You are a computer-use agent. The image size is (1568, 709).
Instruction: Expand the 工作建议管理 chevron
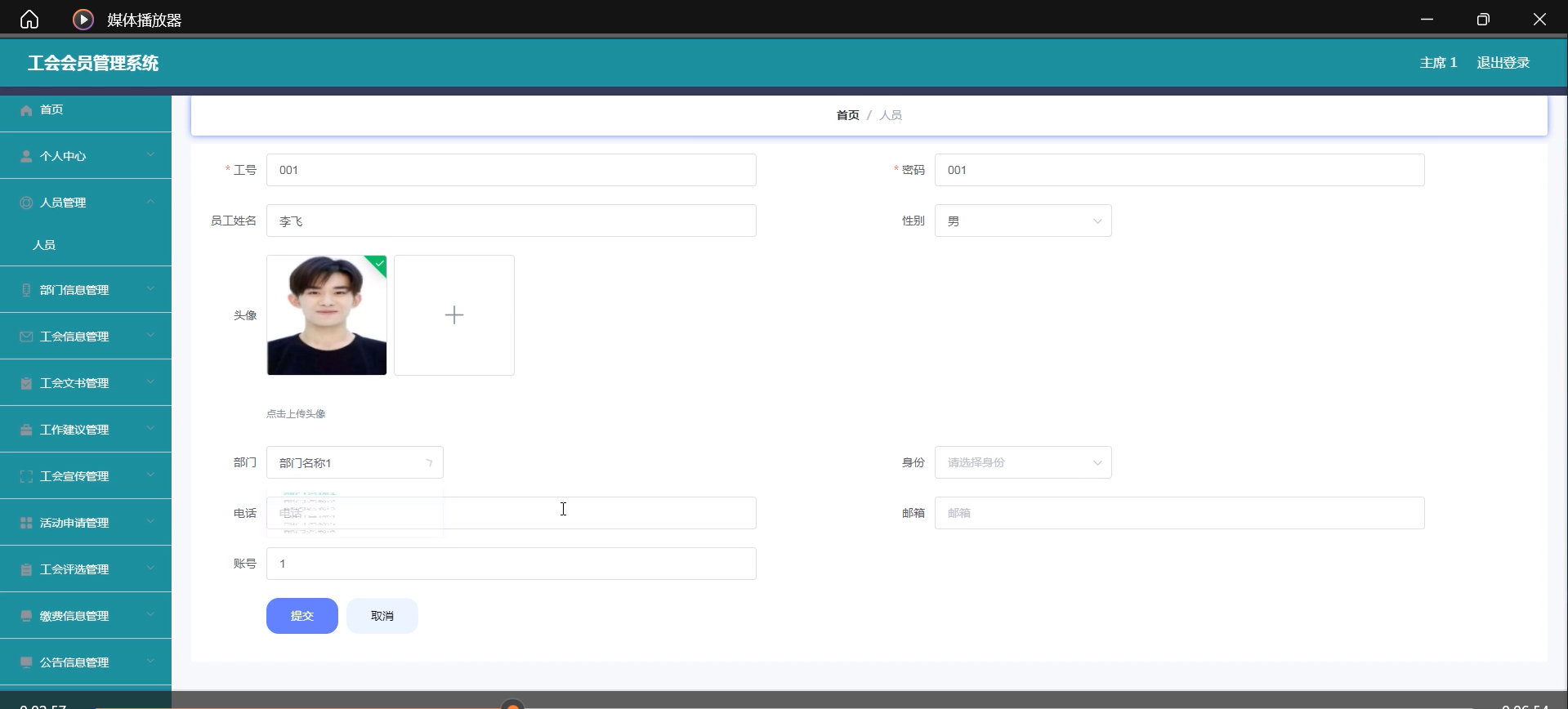[151, 429]
